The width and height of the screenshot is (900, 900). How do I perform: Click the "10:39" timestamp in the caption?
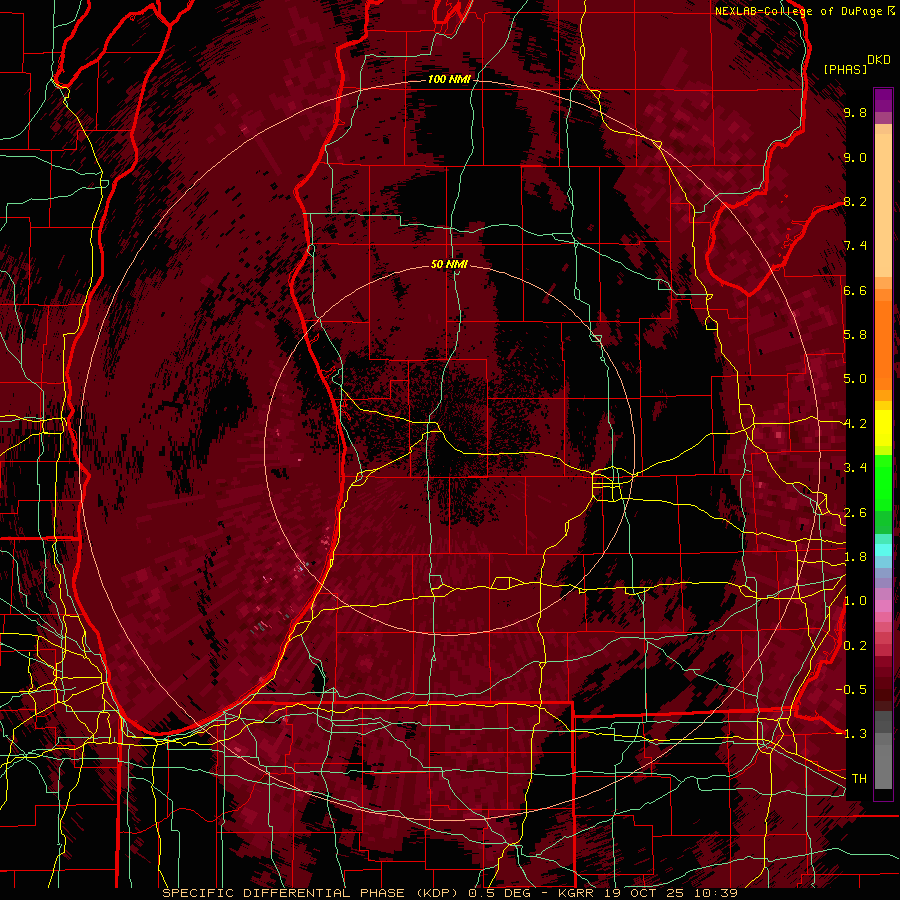point(717,893)
